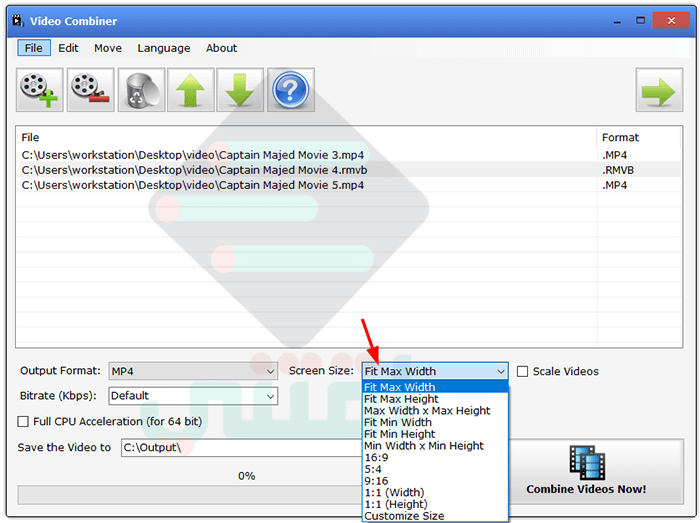This screenshot has width=700, height=523.
Task: Select Captain Majed Movie 3.mp4 row
Action: (349, 155)
